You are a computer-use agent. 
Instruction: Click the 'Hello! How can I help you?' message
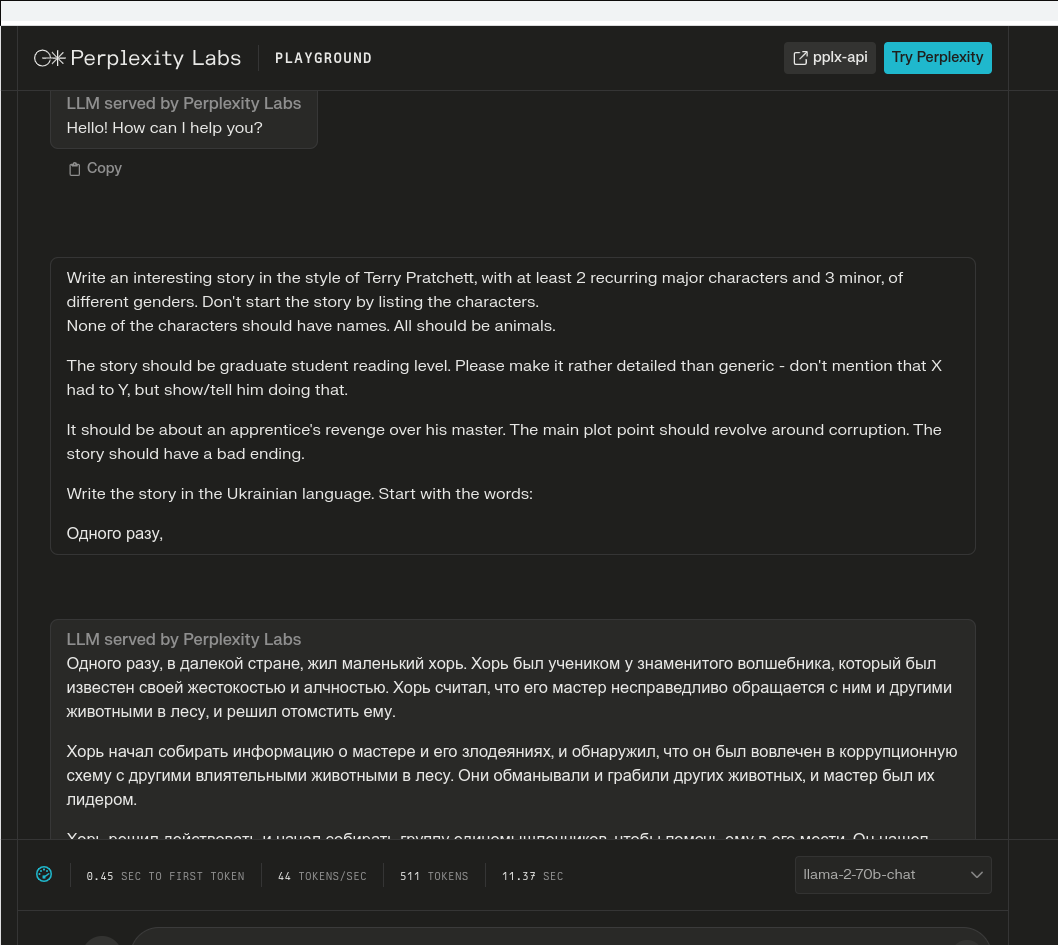[x=165, y=128]
